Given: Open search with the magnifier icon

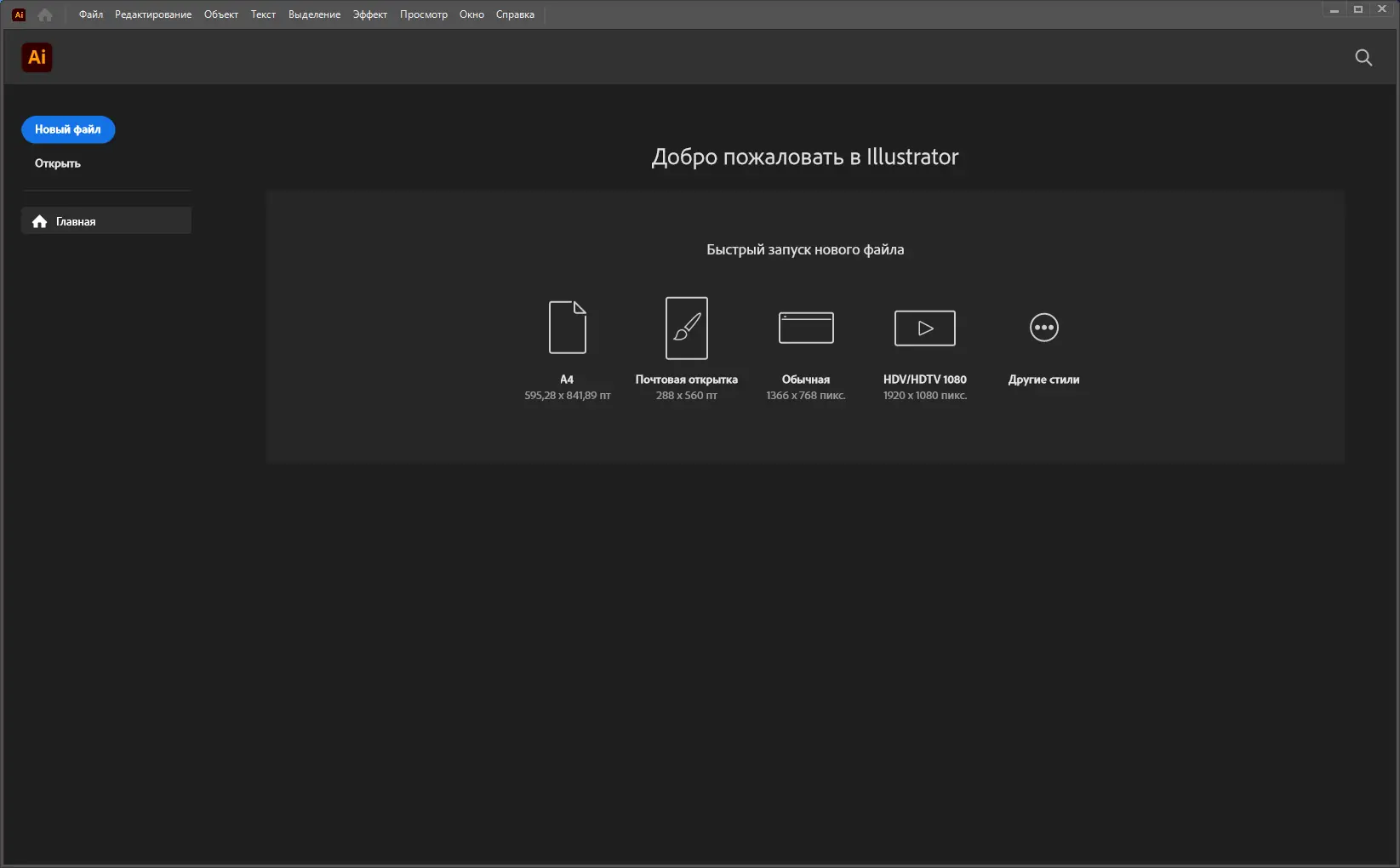Looking at the screenshot, I should coord(1363,58).
